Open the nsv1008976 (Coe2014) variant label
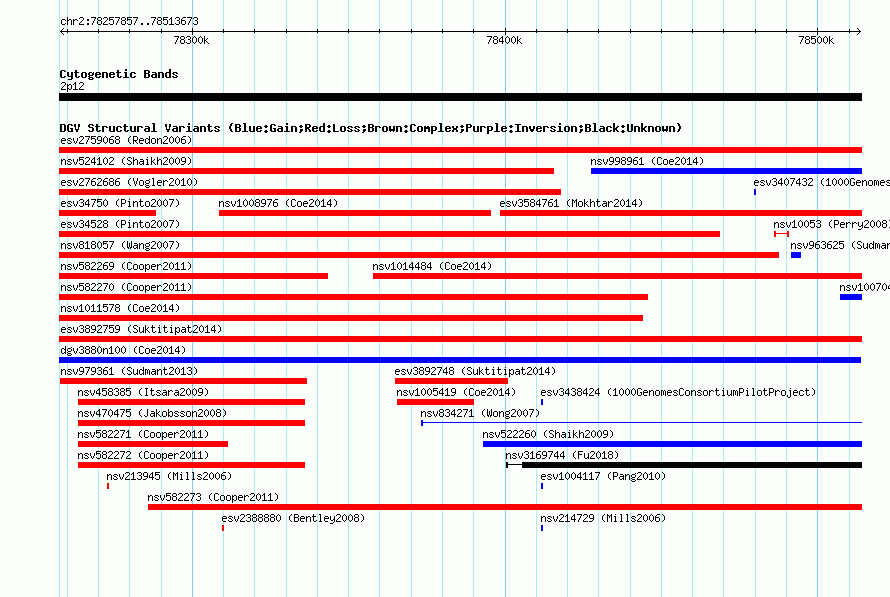Viewport: 890px width, 597px height. point(278,203)
